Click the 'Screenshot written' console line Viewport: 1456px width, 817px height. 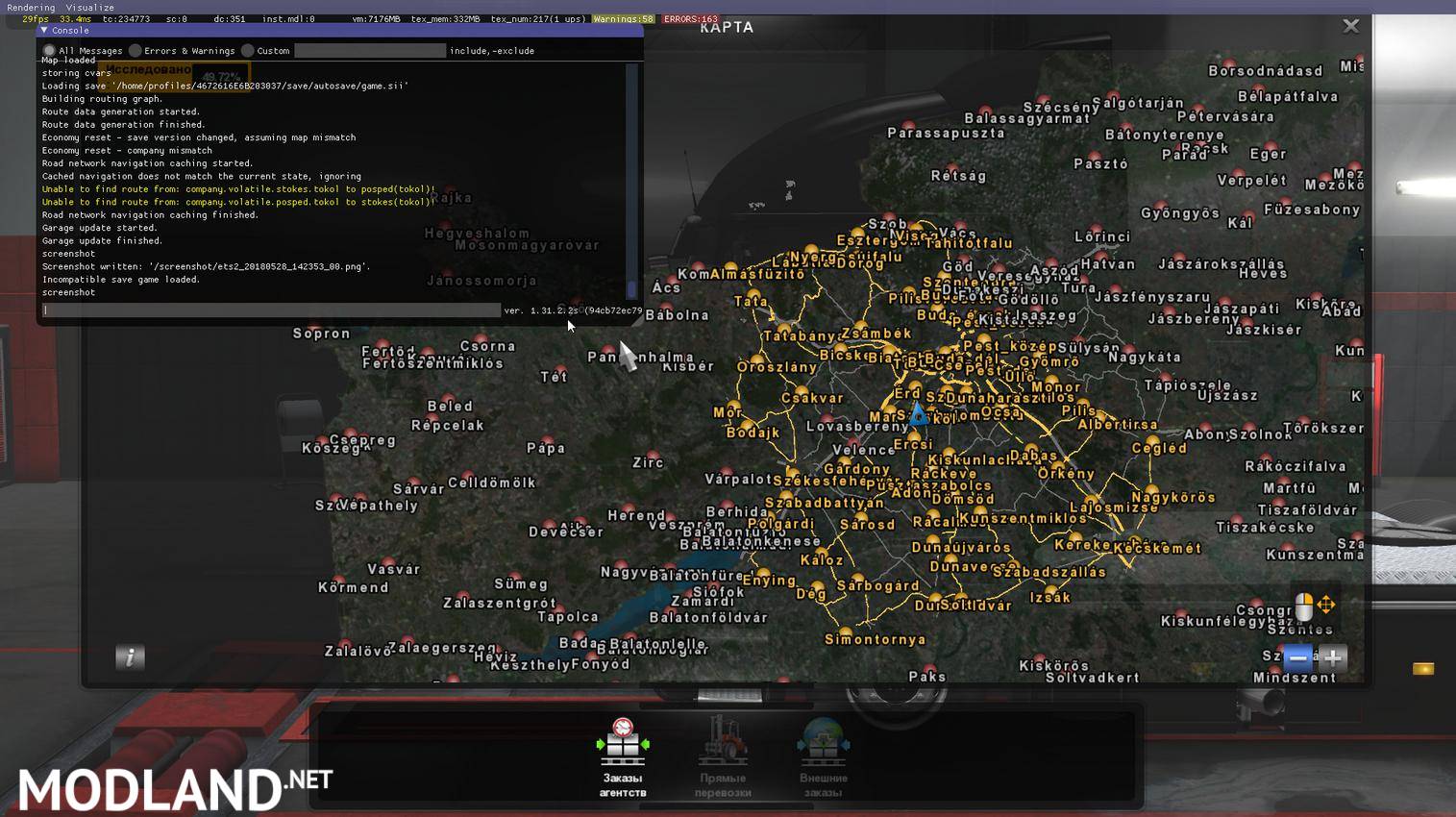pyautogui.click(x=206, y=266)
